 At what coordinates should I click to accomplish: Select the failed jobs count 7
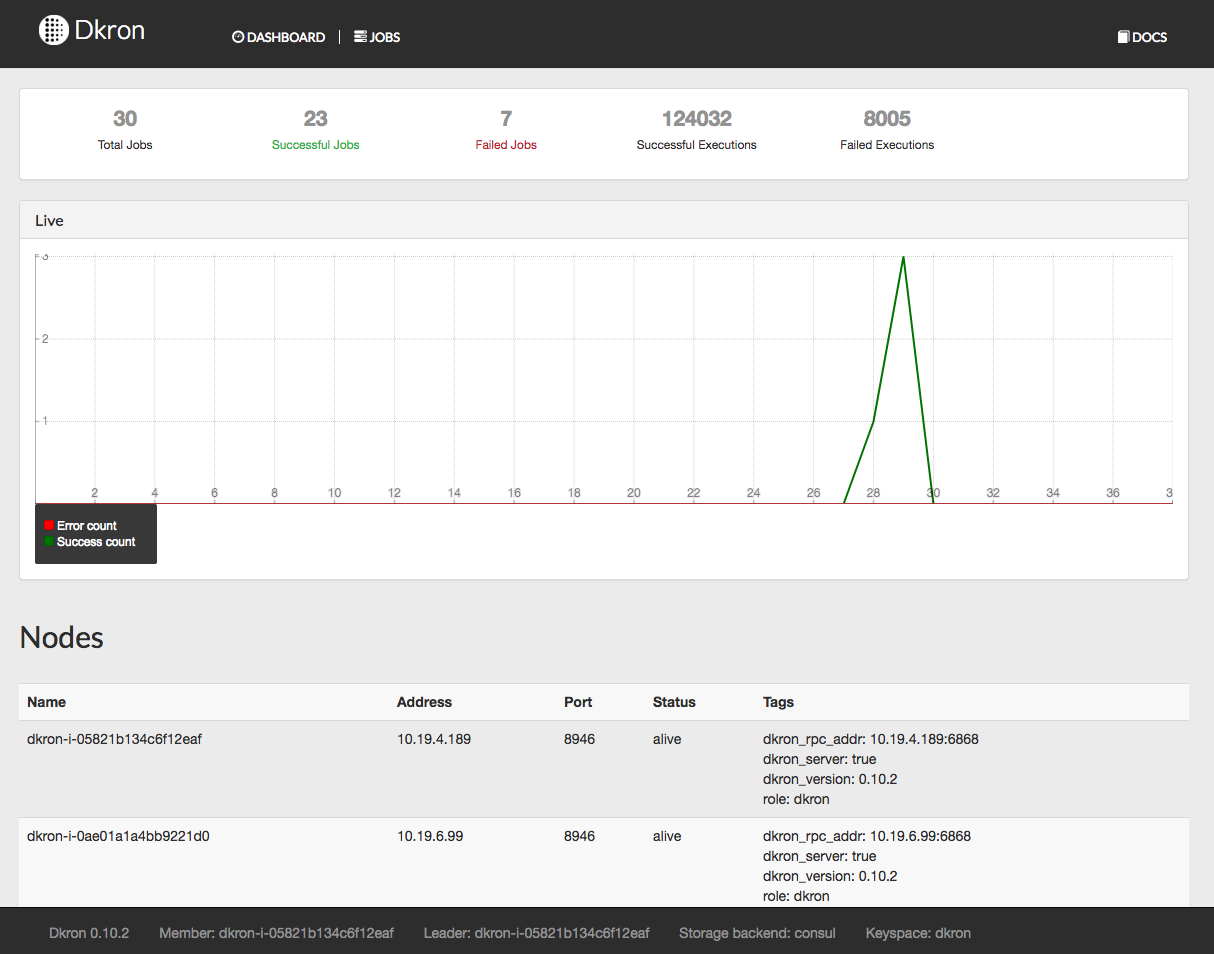tap(506, 119)
